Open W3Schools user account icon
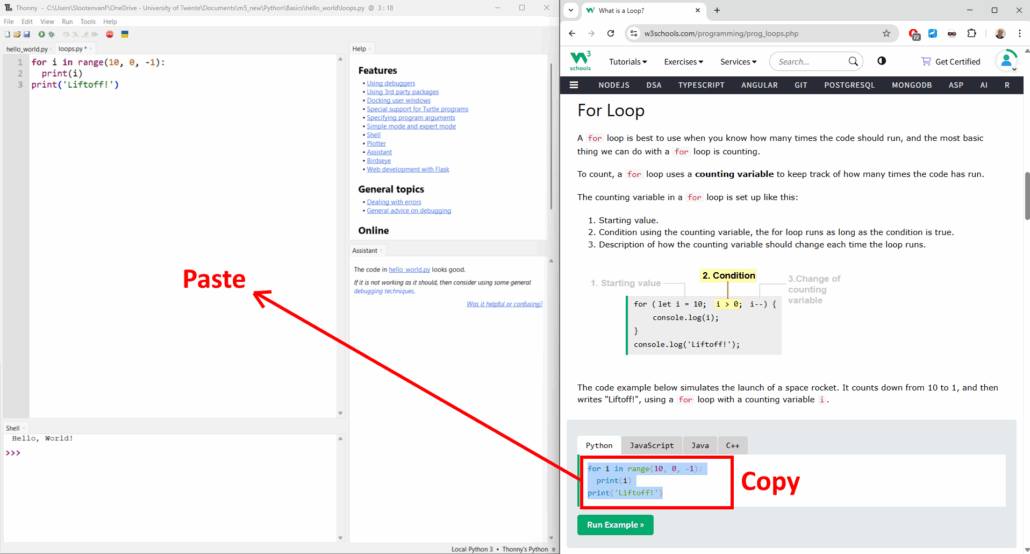 [x=1006, y=61]
